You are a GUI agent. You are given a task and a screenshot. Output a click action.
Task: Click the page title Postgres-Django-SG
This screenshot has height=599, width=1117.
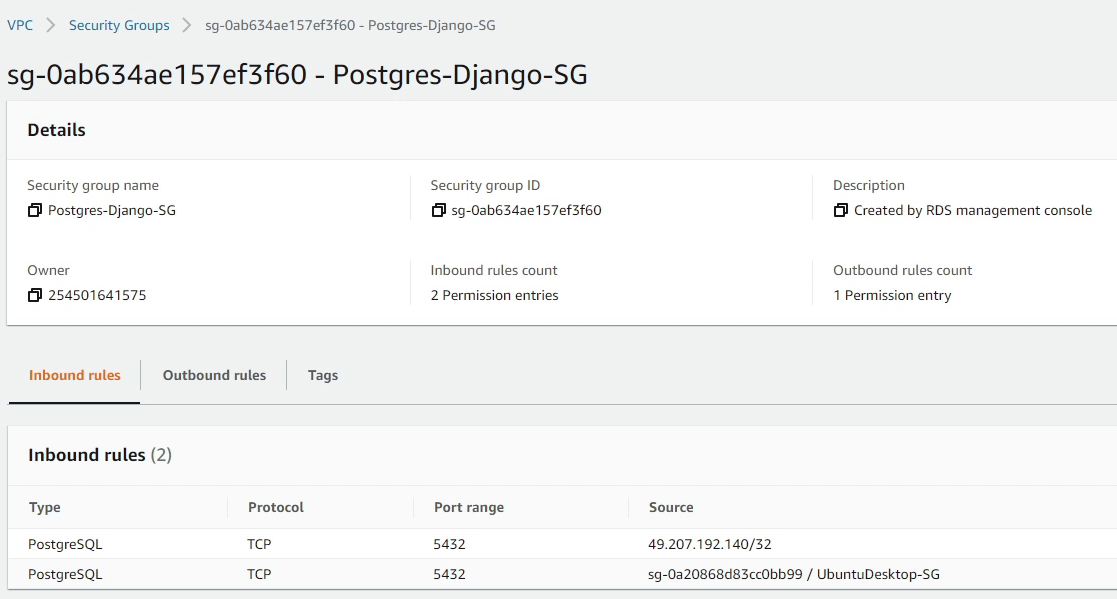click(x=297, y=74)
